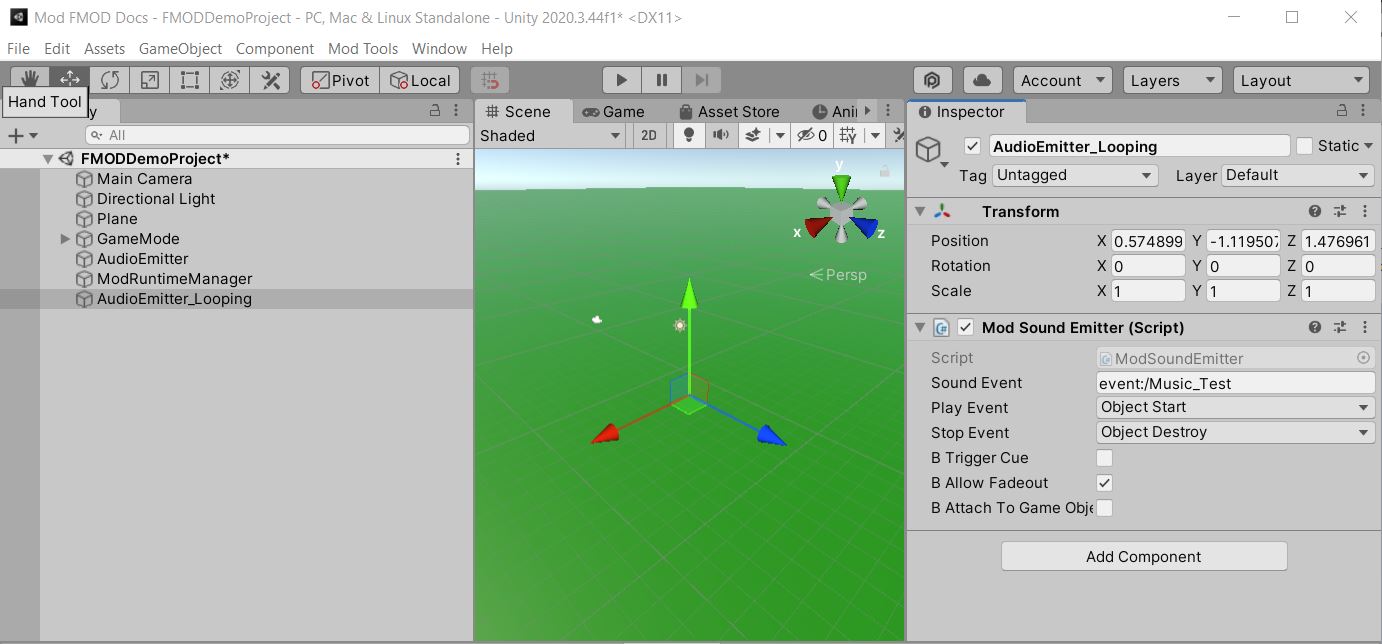This screenshot has width=1382, height=644.
Task: Activate the Hand tool
Action: [30, 79]
